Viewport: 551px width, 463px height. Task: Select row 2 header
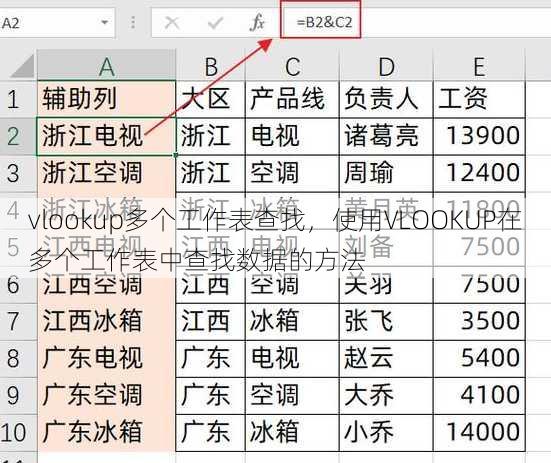[x=18, y=136]
